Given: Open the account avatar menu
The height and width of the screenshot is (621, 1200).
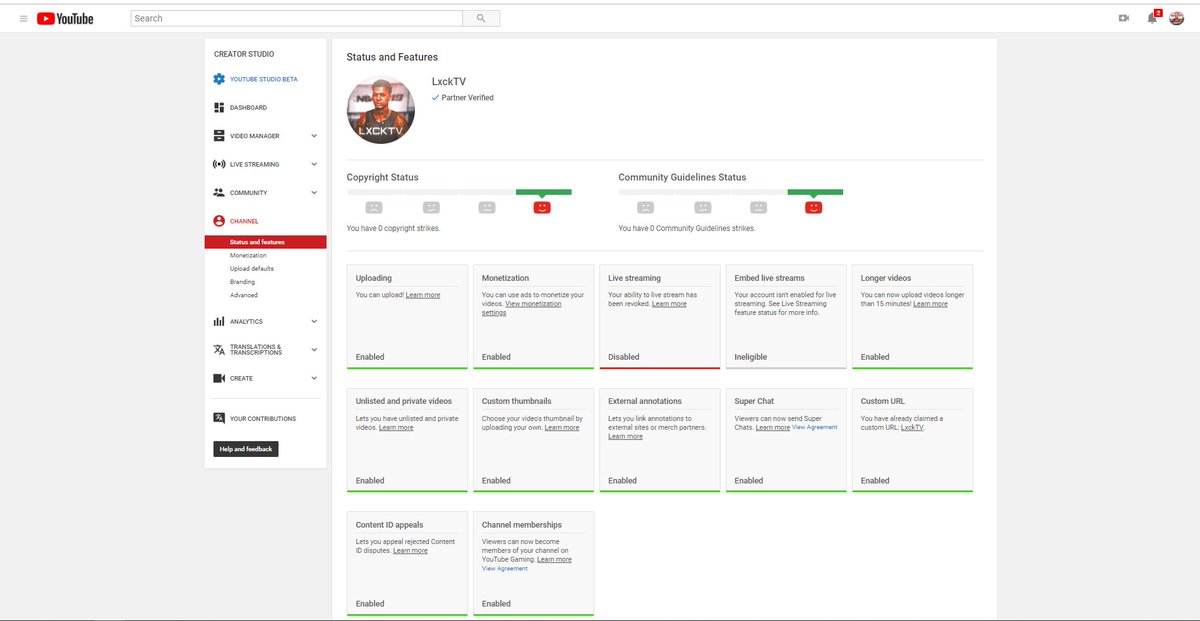Looking at the screenshot, I should click(1177, 18).
